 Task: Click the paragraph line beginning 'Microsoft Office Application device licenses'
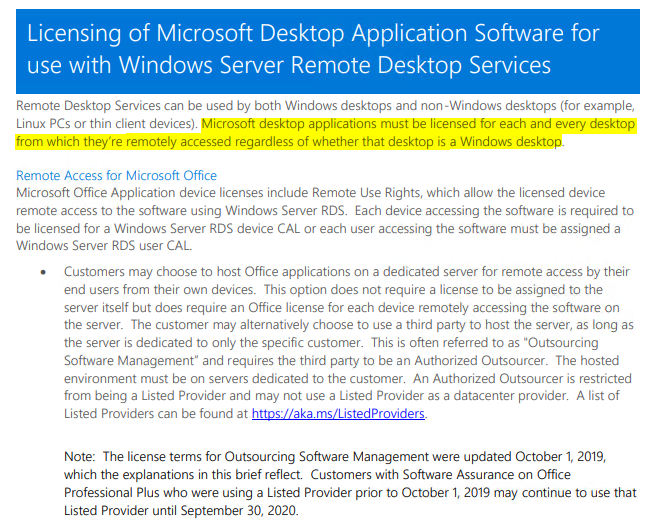click(311, 193)
